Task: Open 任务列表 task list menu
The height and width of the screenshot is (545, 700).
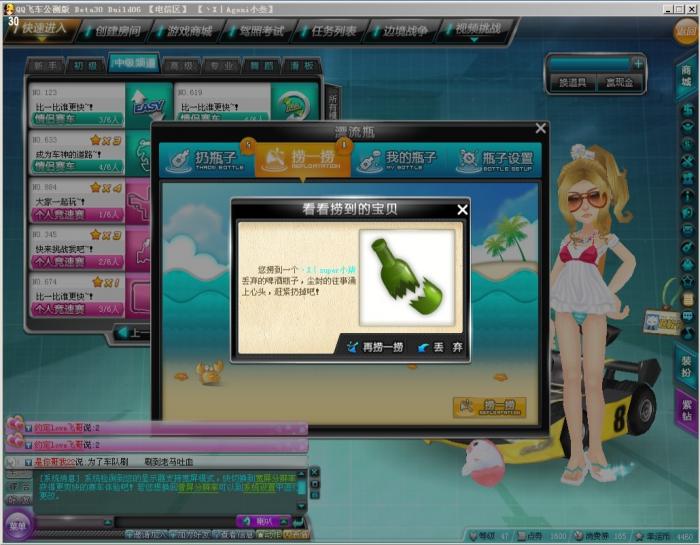Action: pos(330,30)
